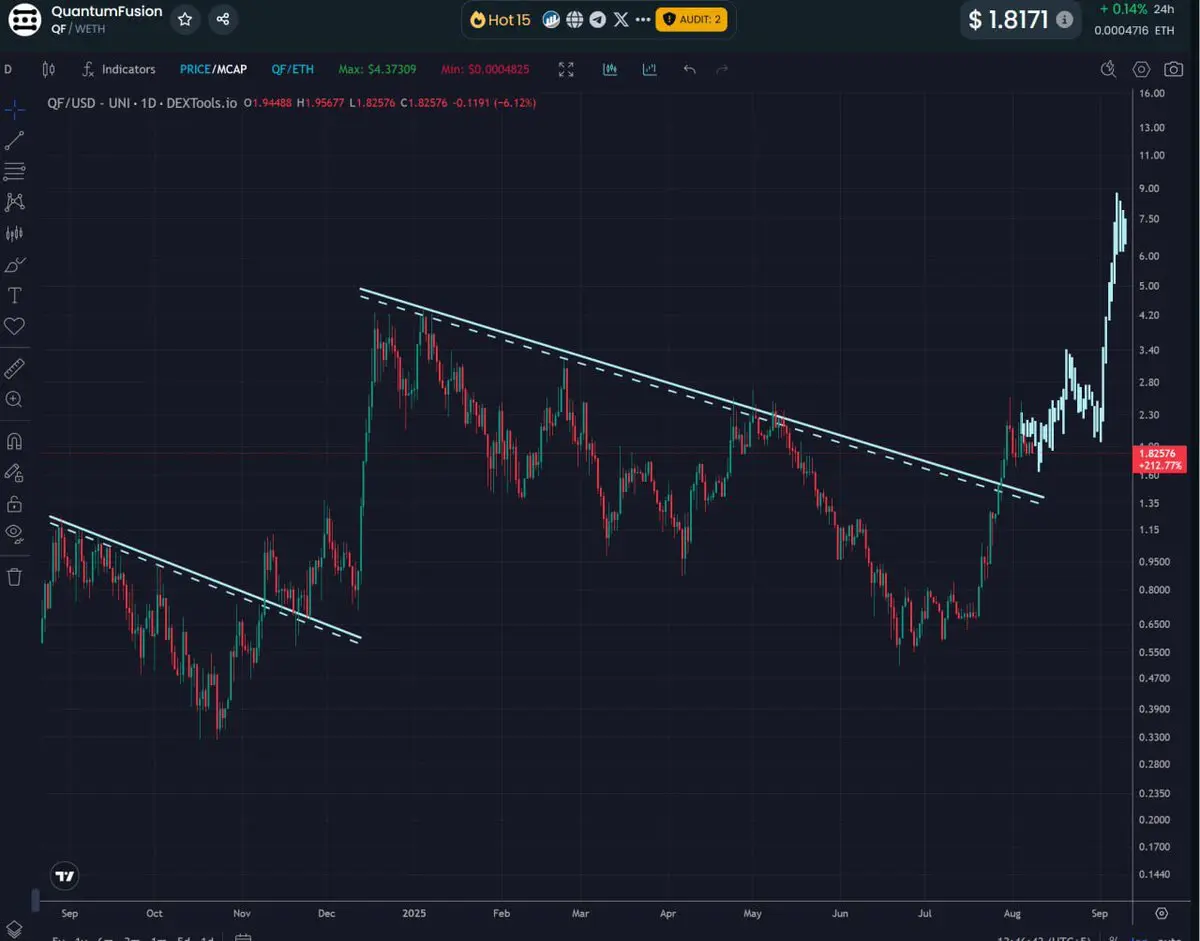Toggle the blue candle markers icon in toolbar
Screen dimensions: 1200x941
[610, 69]
